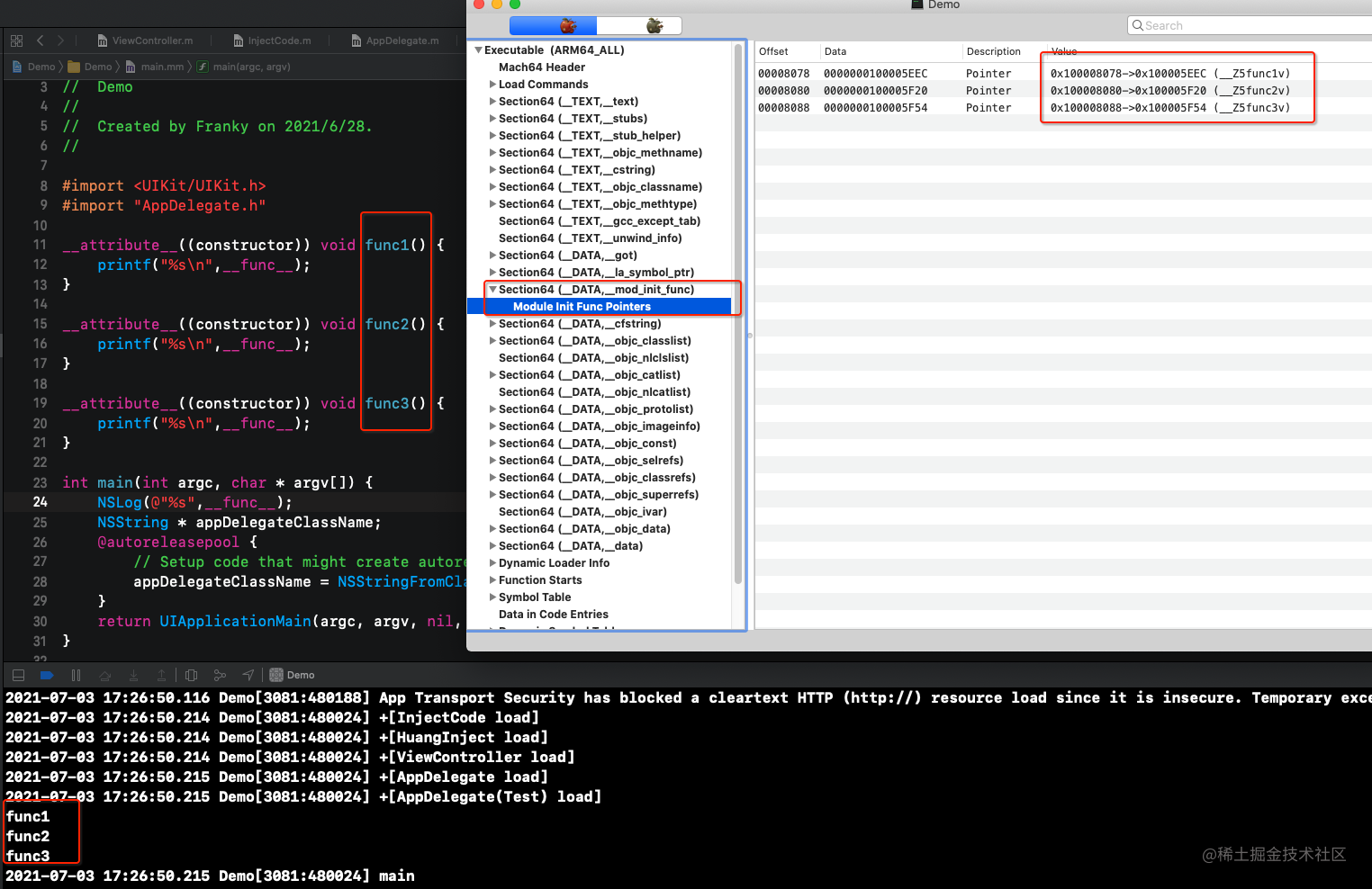The image size is (1372, 889).
Task: Expand Section64 (__TEXT,__objc_methname) node
Action: 492,153
